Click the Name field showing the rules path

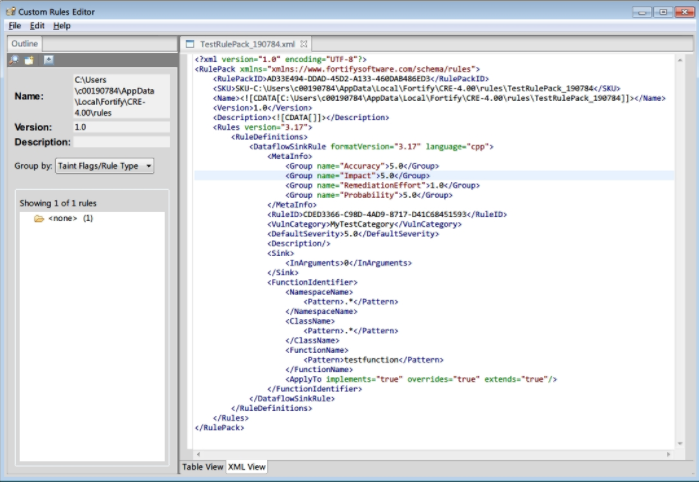119,96
